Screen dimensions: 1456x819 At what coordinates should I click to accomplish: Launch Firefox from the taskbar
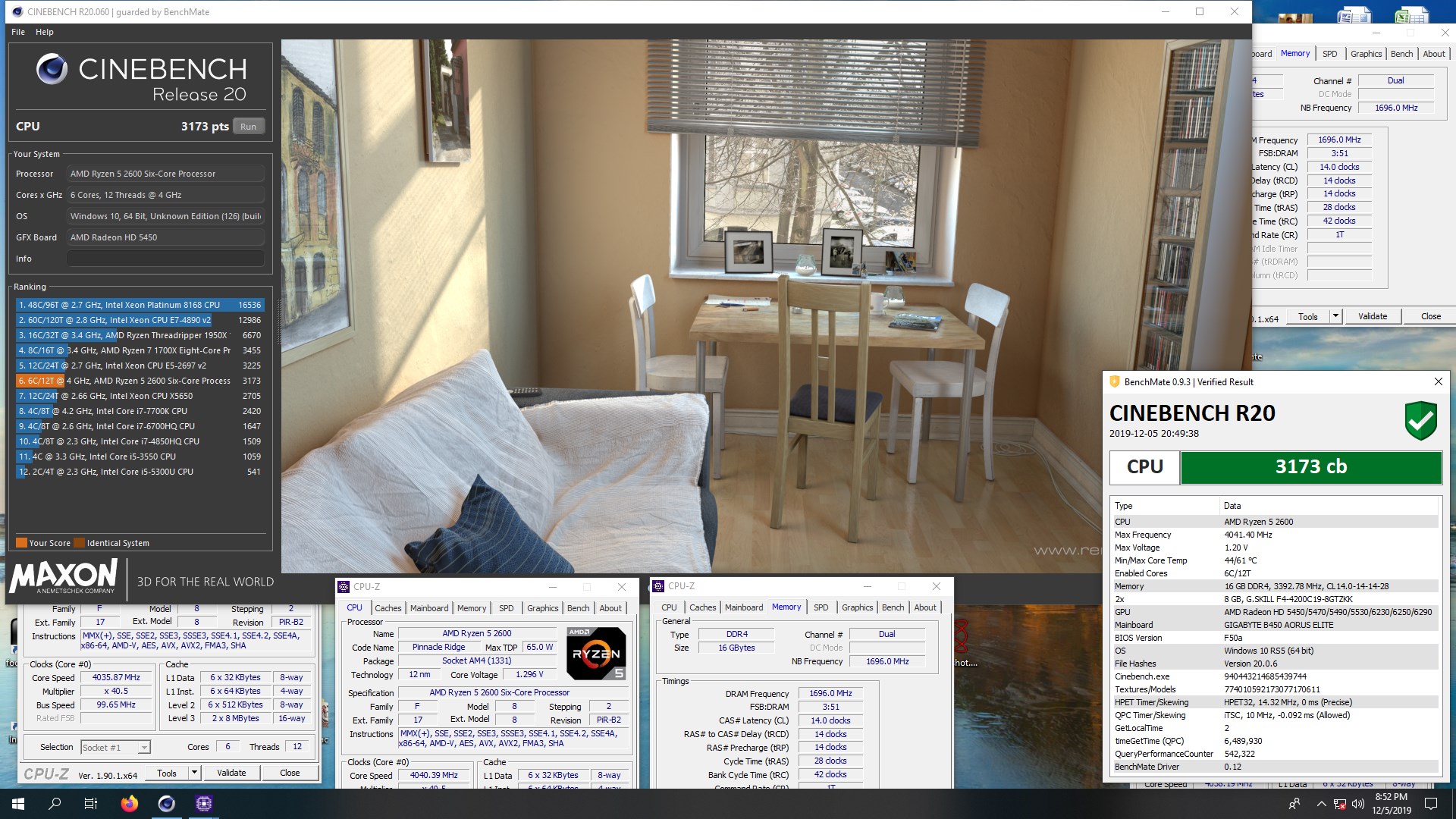tap(130, 804)
